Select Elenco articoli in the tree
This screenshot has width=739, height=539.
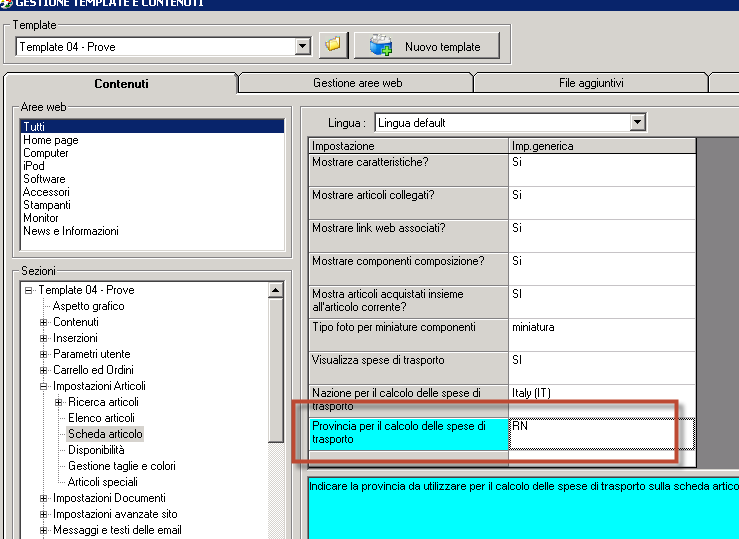(x=101, y=418)
